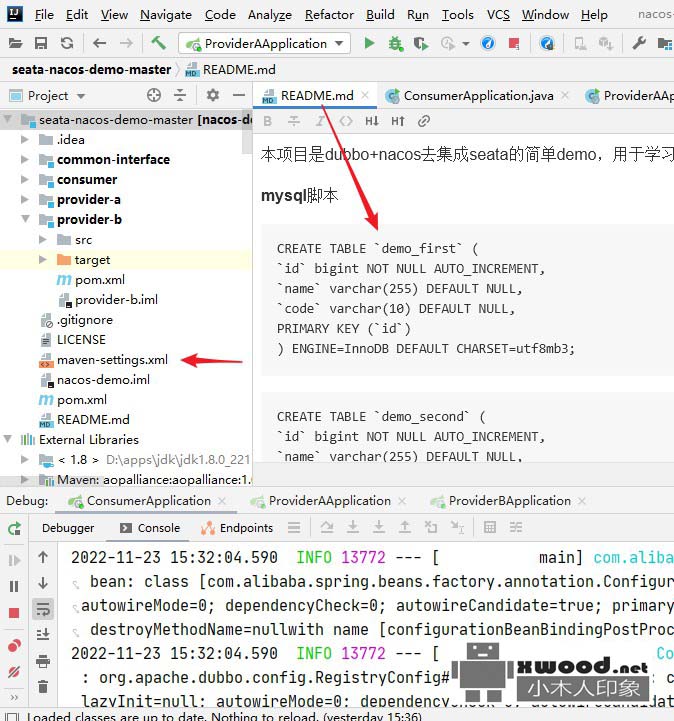Expand the provider-a module

tap(25, 199)
